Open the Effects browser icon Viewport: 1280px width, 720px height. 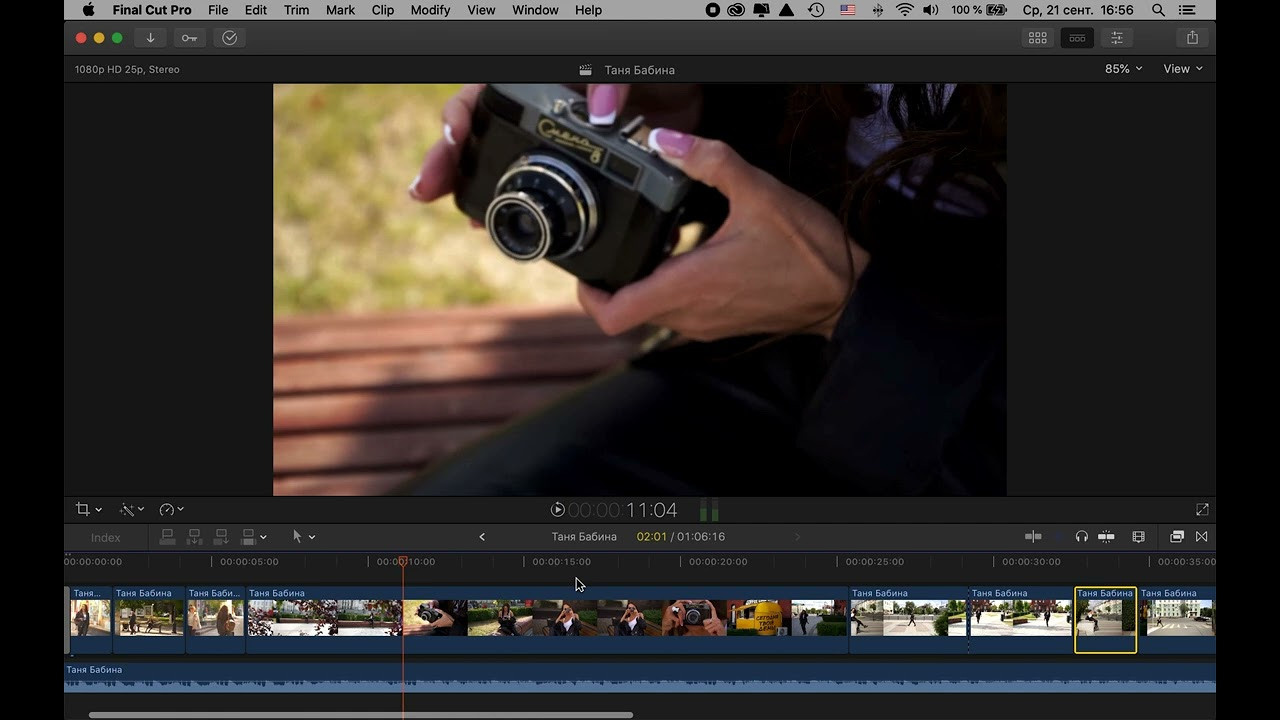(1177, 537)
